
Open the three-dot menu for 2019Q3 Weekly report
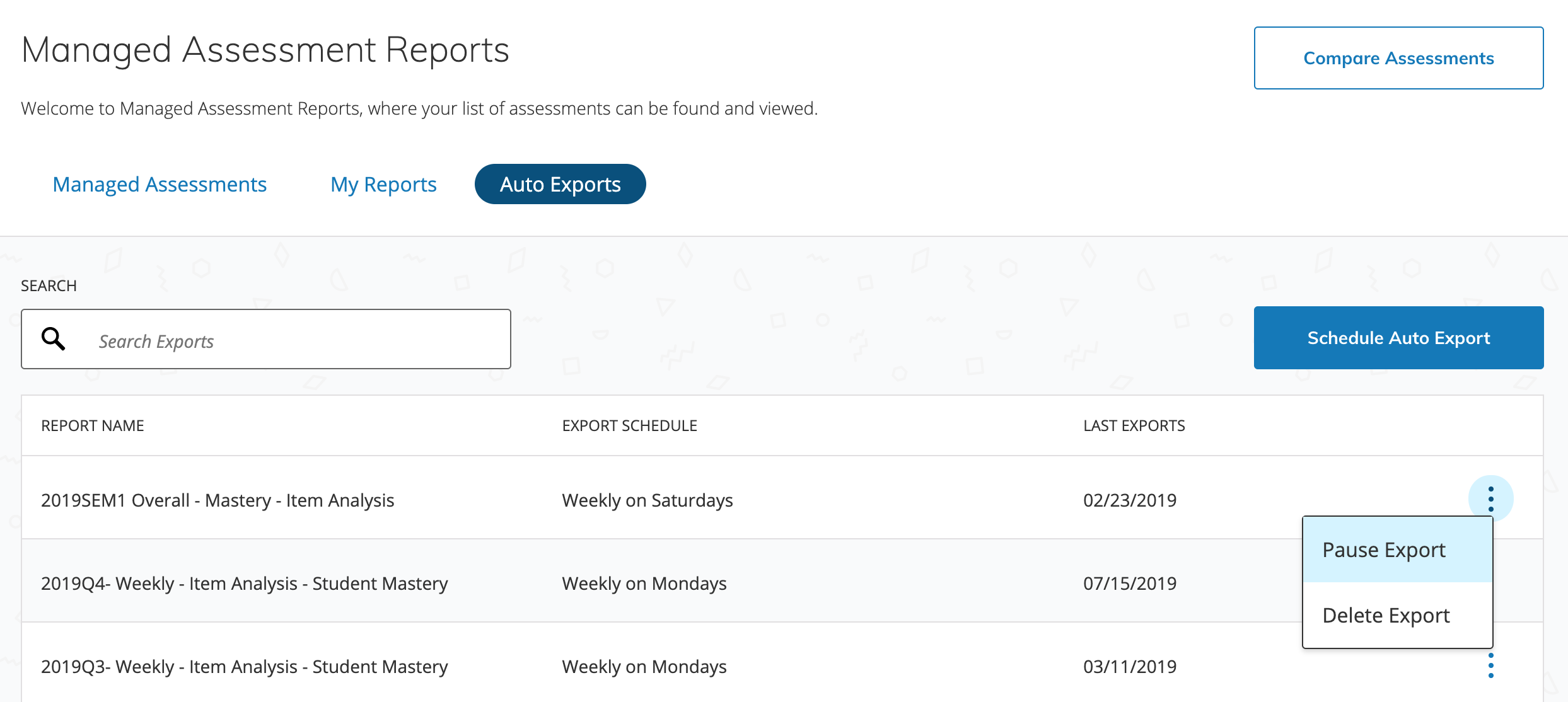pos(1489,666)
